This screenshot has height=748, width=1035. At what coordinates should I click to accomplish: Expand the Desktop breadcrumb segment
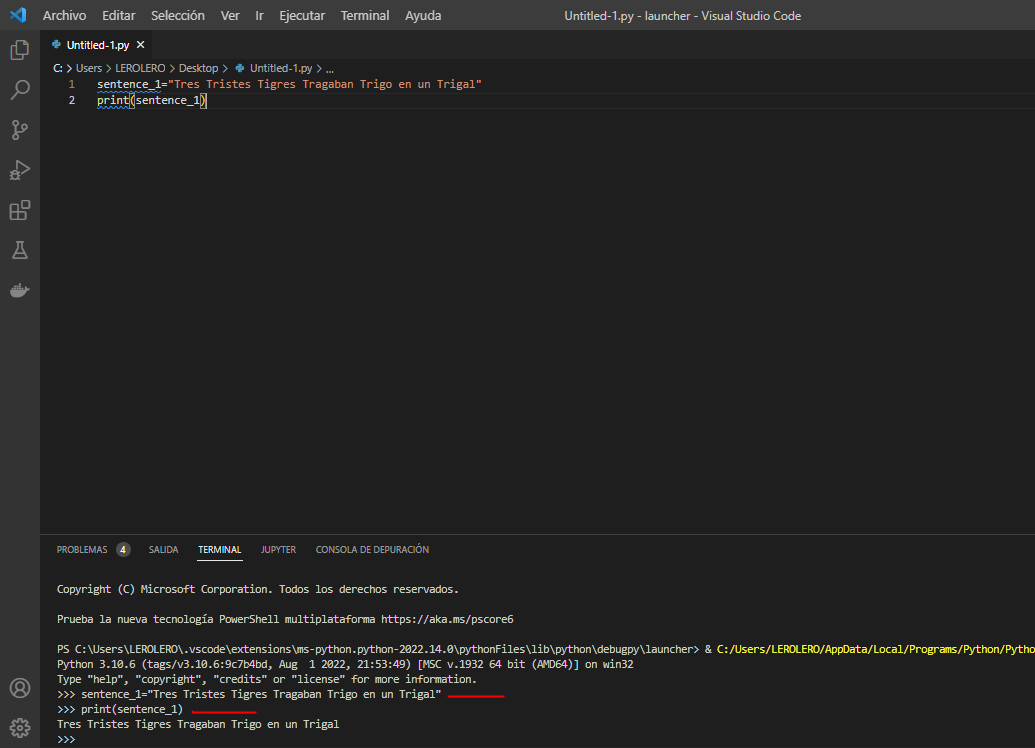point(198,68)
